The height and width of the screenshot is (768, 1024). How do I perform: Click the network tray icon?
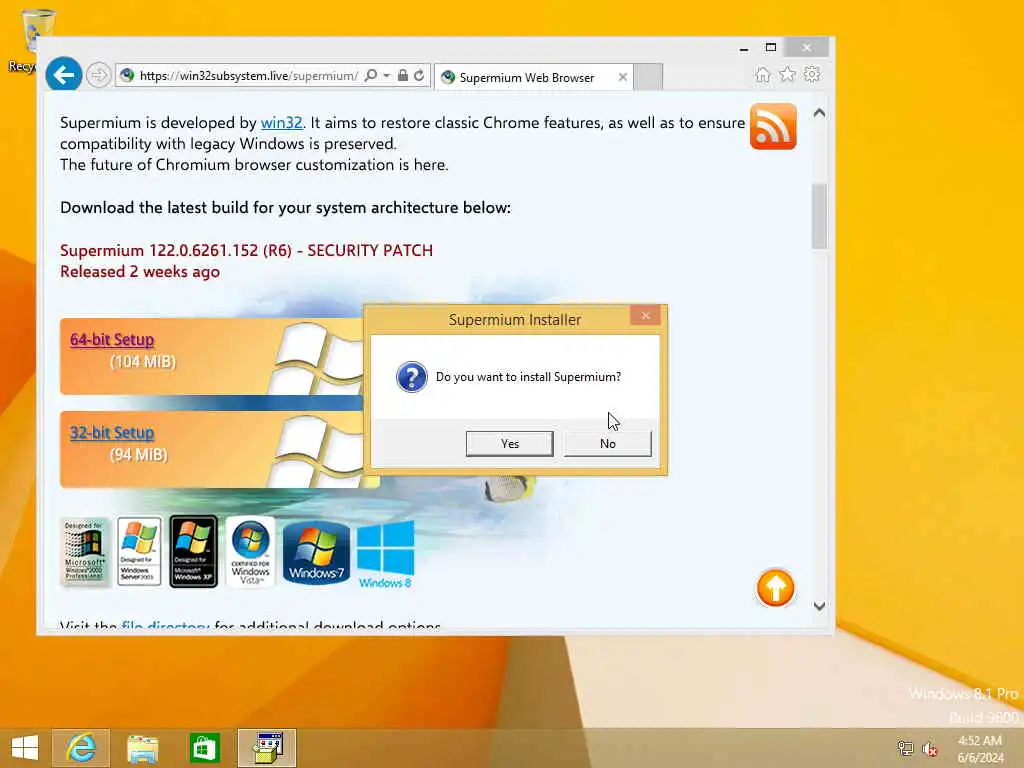pos(905,748)
